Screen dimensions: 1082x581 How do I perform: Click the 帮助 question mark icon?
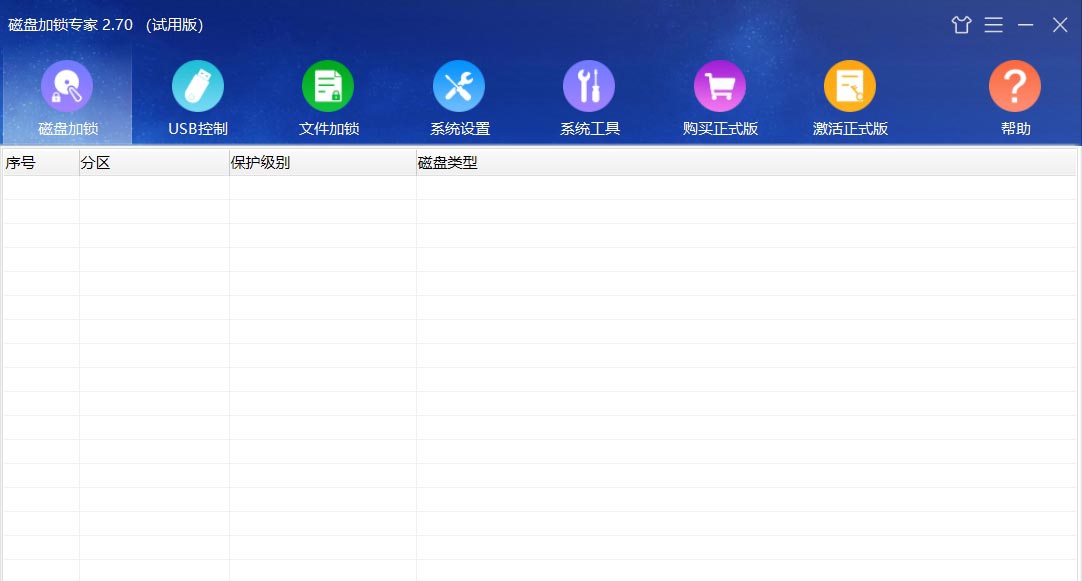1014,85
